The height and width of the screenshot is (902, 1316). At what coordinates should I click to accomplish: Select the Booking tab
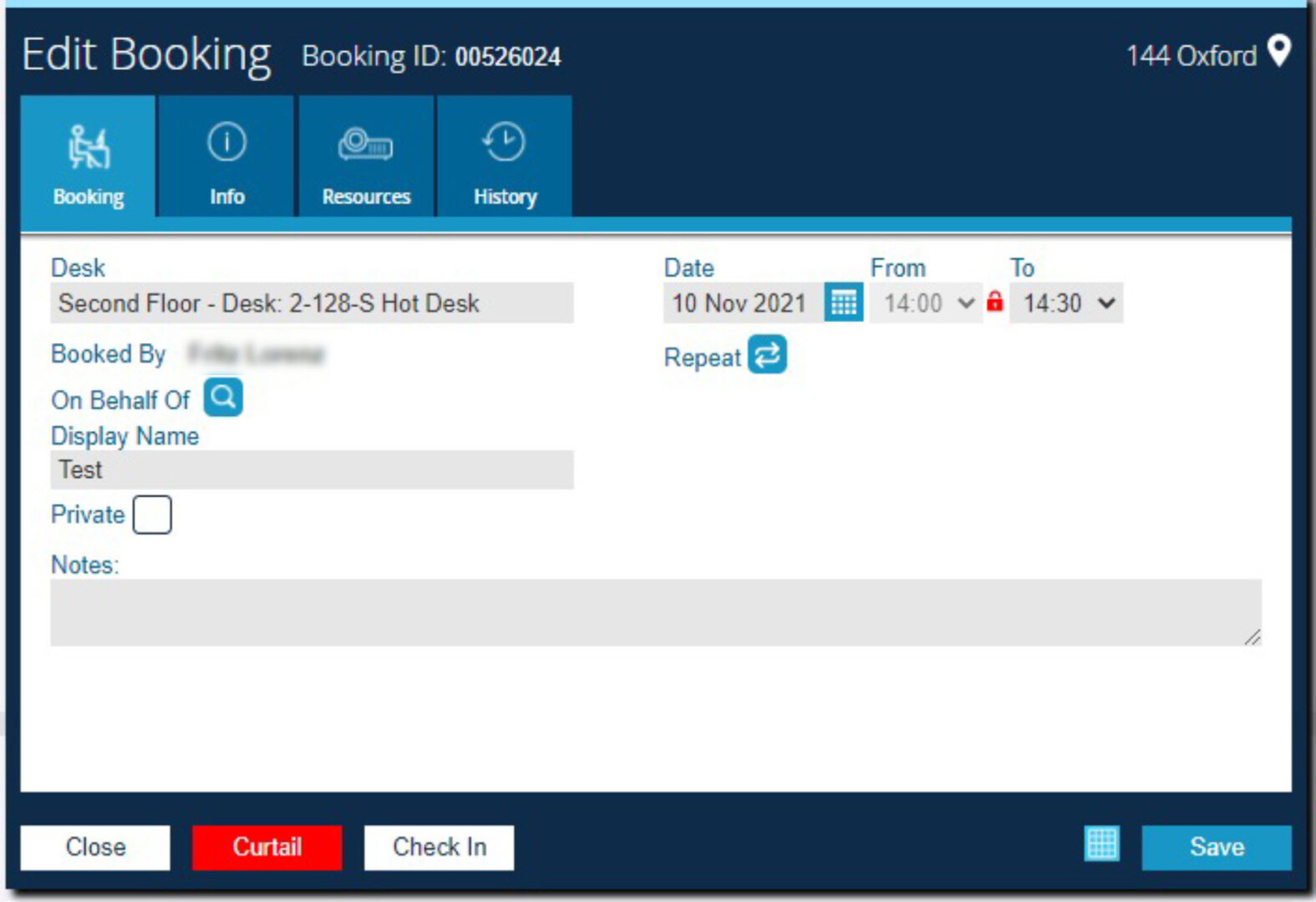pos(89,157)
